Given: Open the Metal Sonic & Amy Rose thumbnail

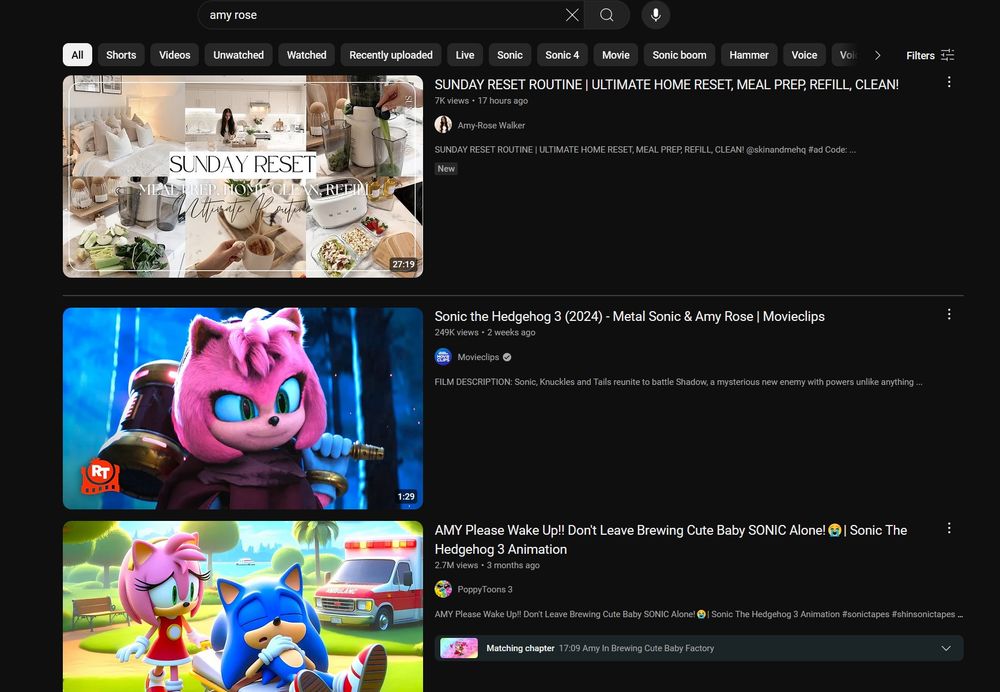Looking at the screenshot, I should [x=243, y=408].
